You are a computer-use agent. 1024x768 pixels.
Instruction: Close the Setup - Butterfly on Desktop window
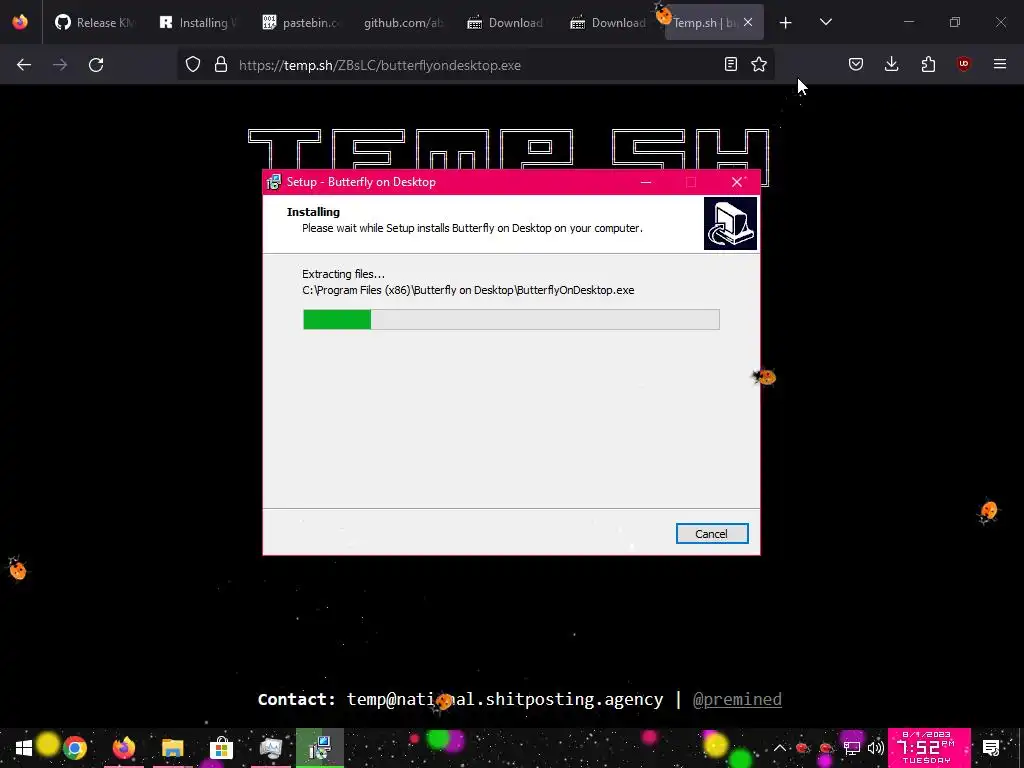[737, 182]
